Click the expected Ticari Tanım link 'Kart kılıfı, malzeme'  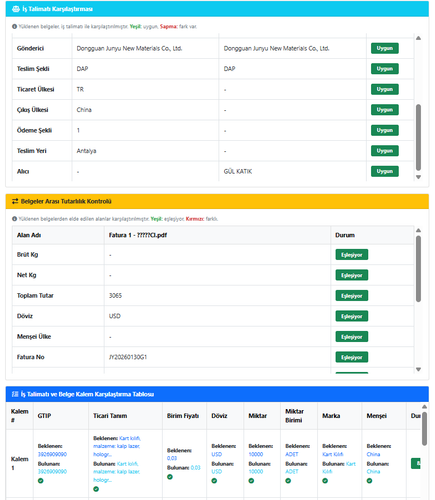117,446
